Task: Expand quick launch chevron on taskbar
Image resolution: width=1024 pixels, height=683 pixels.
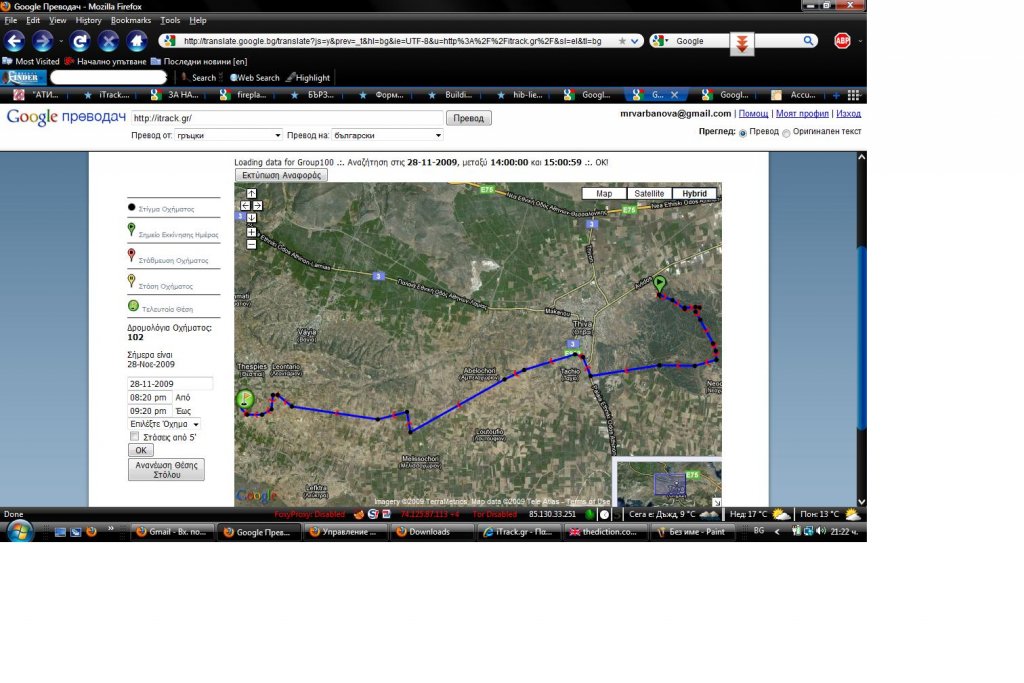Action: 110,528
